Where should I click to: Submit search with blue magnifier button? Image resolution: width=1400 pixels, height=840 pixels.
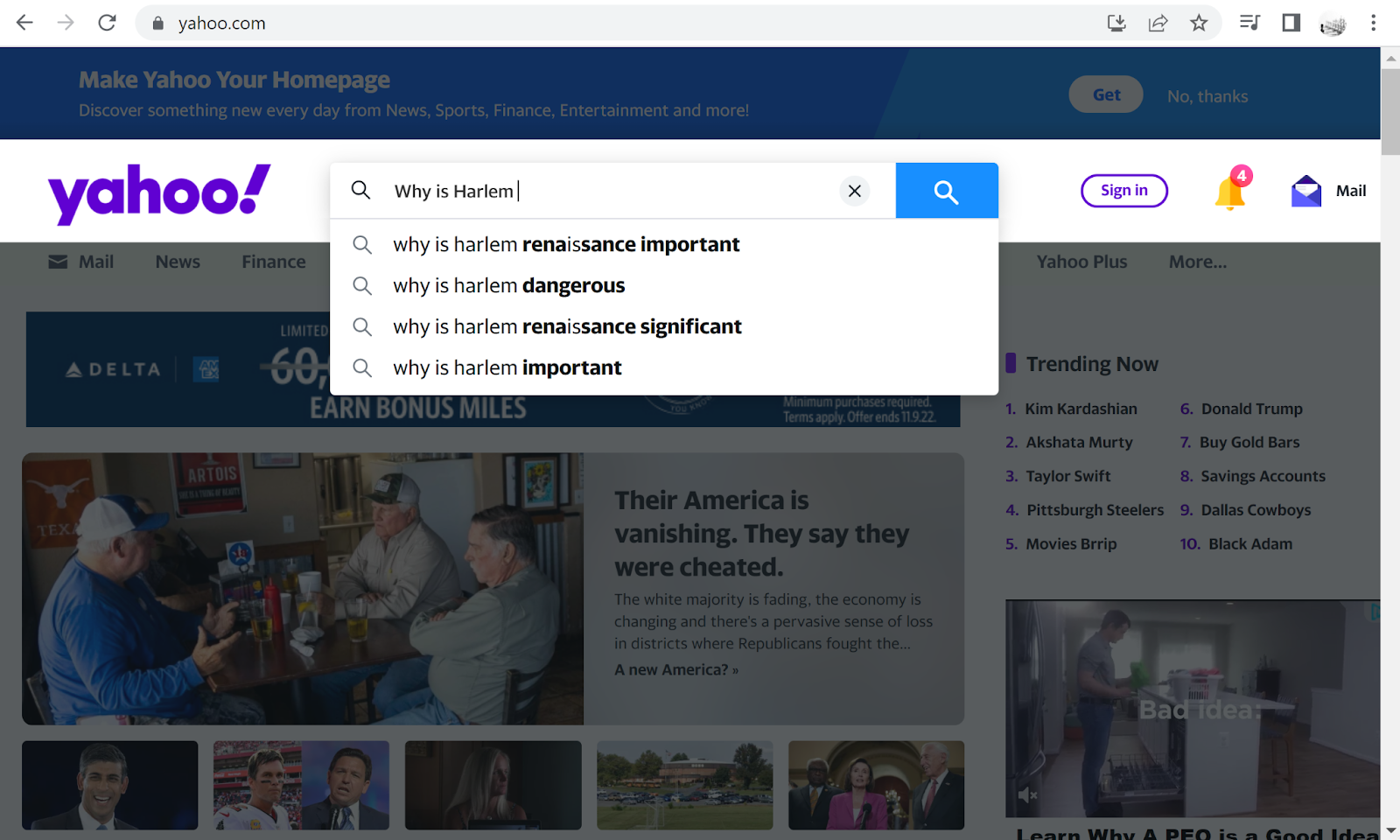click(x=947, y=191)
